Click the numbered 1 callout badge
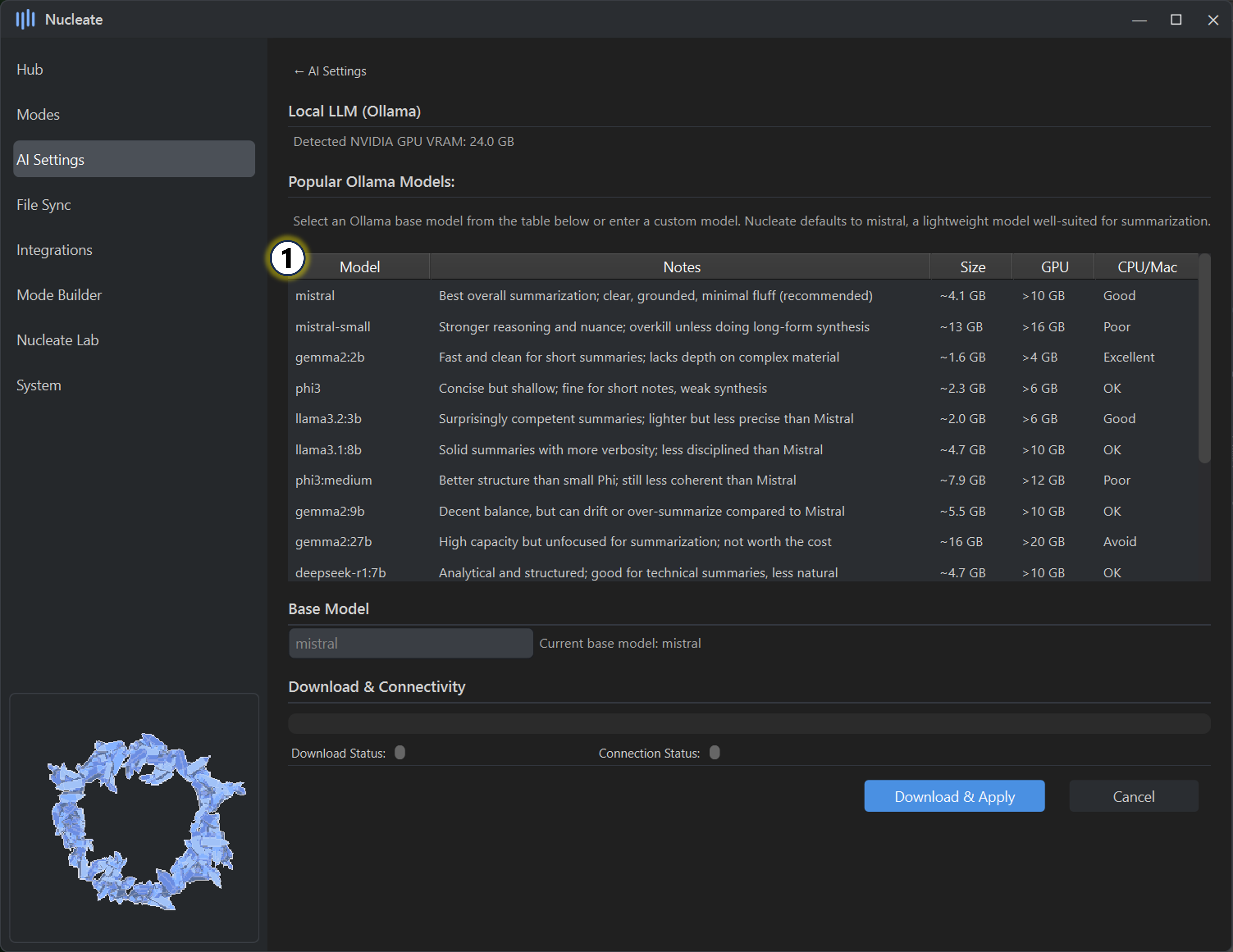This screenshot has height=952, width=1233. pyautogui.click(x=287, y=259)
